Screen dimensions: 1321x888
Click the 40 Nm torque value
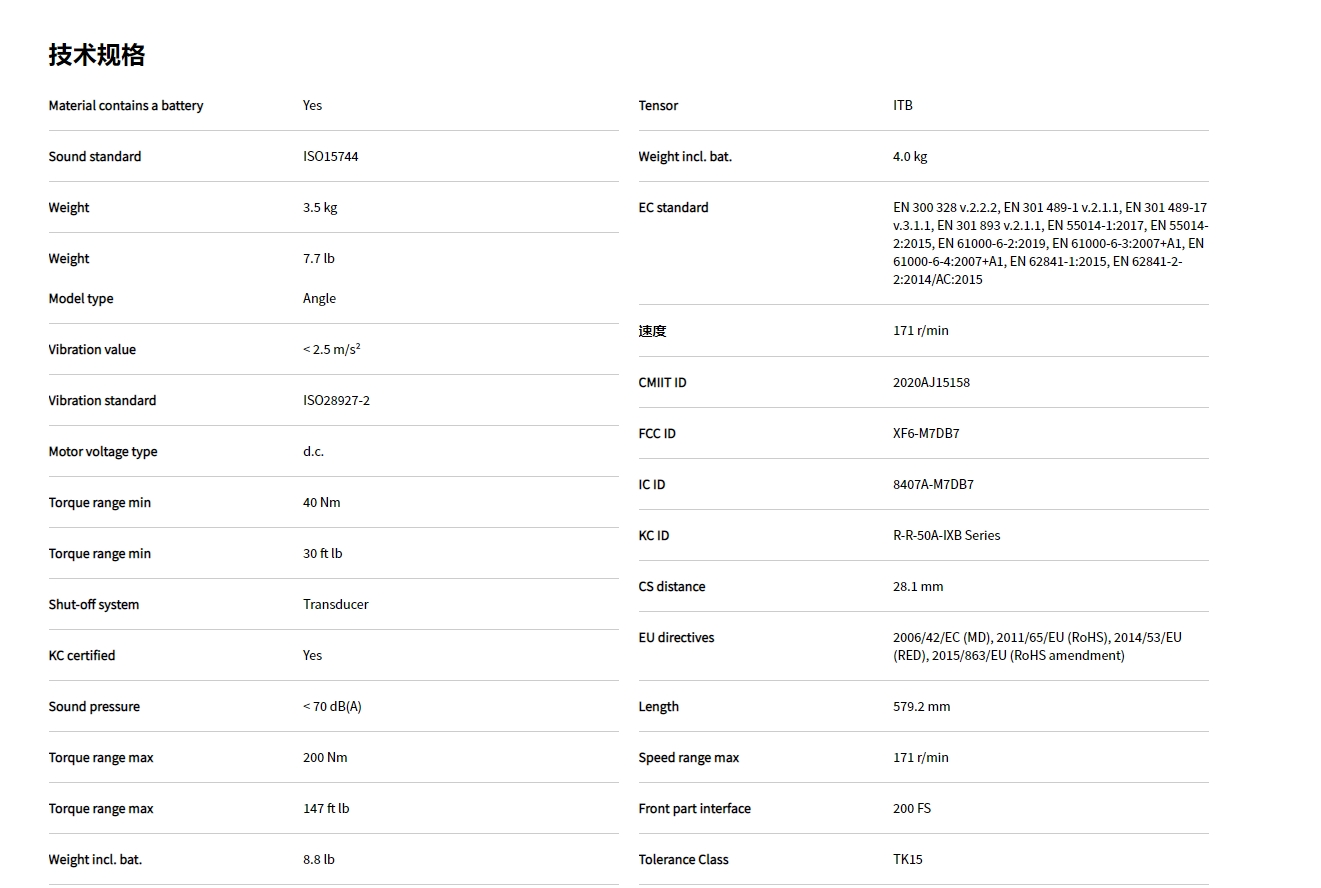pos(321,503)
